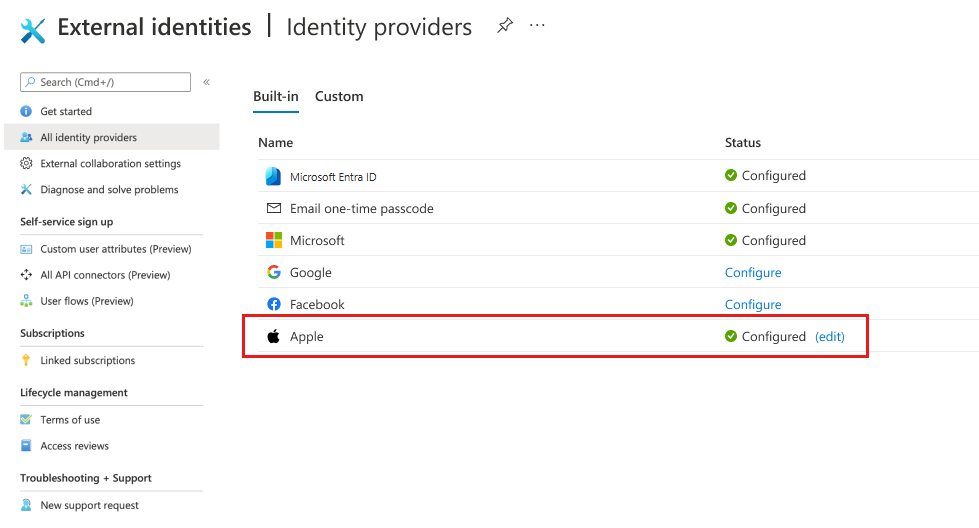Select the Microsoft provider name

point(317,240)
